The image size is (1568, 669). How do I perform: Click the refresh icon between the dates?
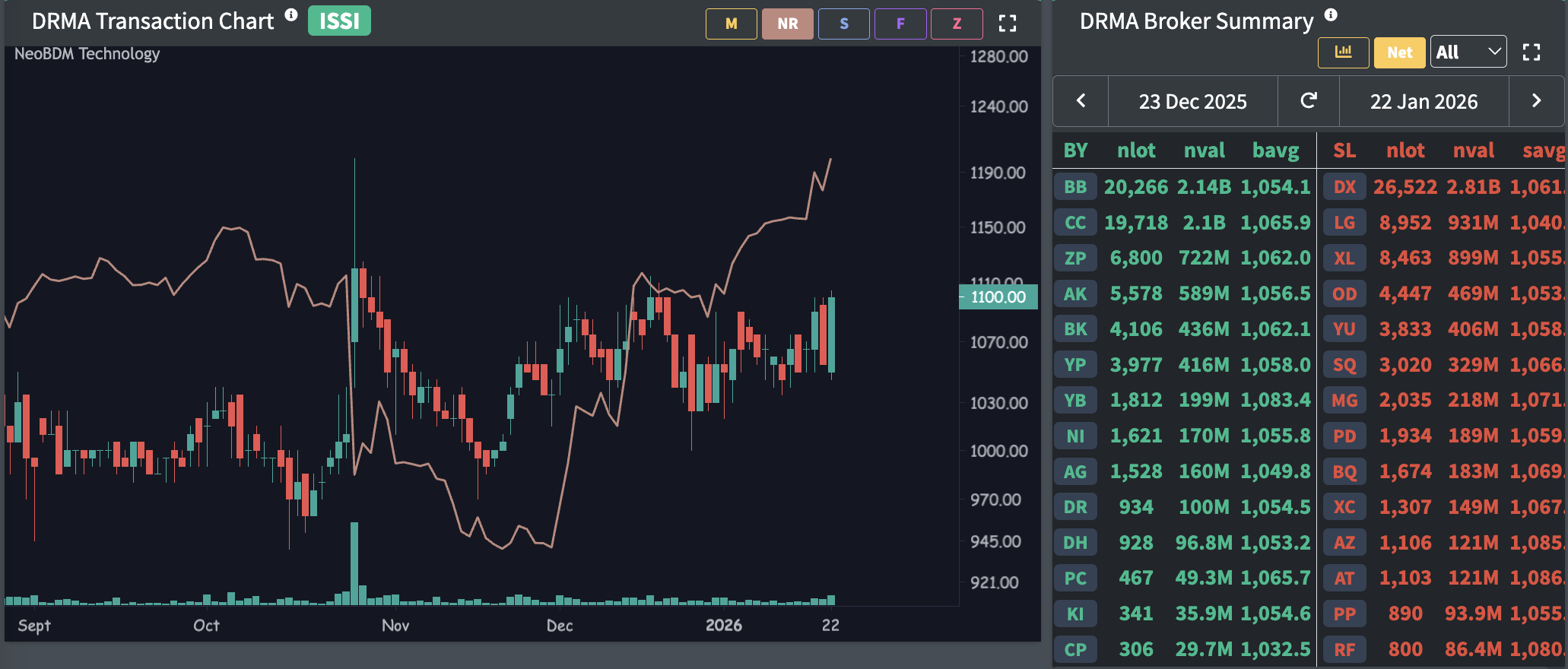coord(1308,101)
